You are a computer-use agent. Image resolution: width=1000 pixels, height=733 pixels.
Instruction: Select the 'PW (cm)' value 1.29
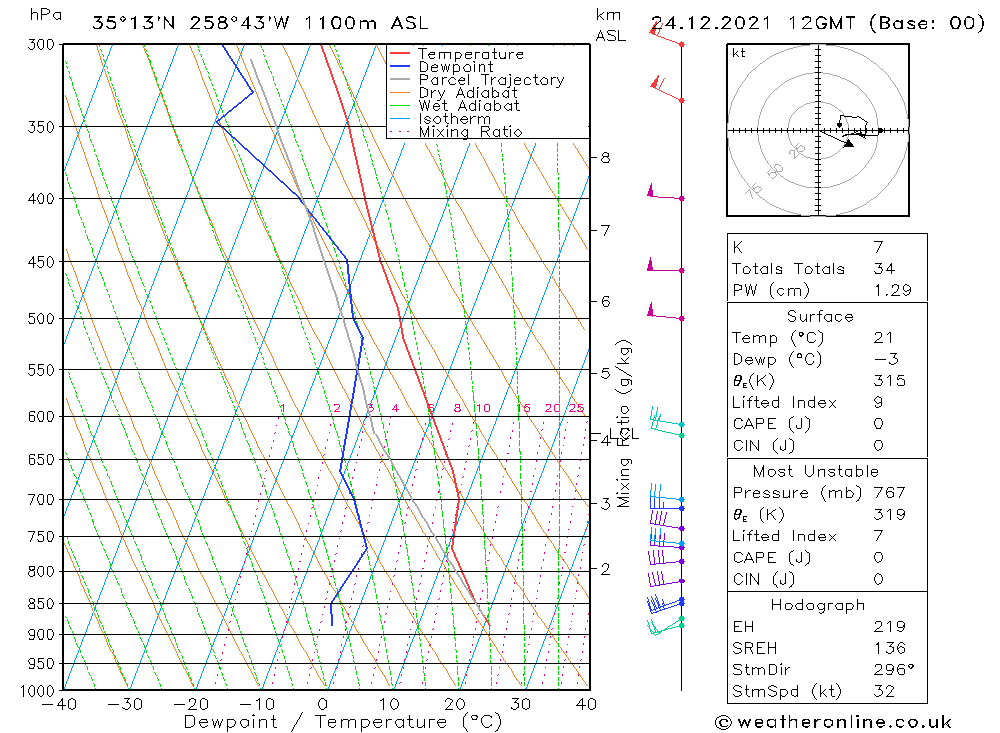tap(893, 290)
